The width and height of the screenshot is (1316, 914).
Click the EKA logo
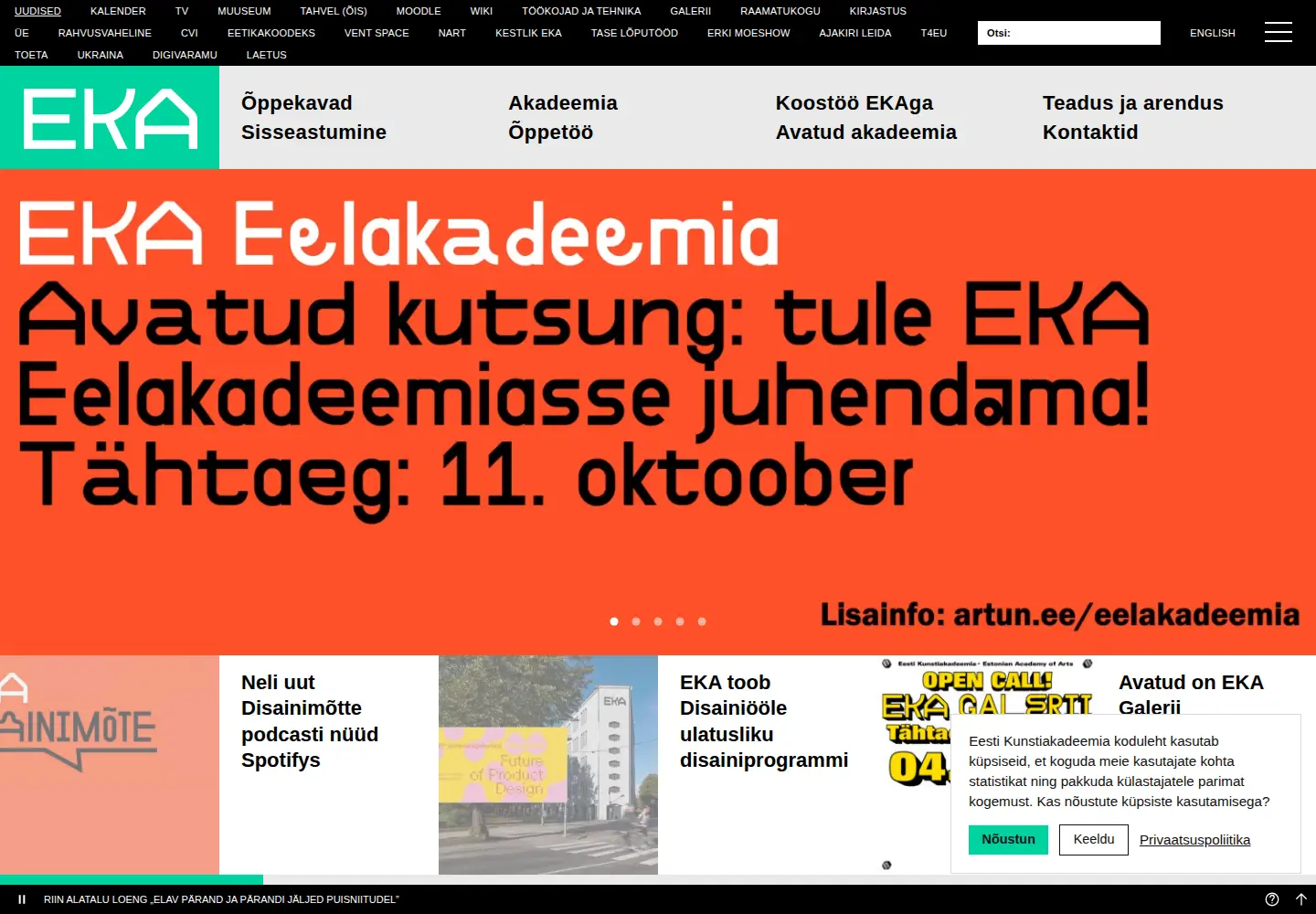[x=110, y=118]
